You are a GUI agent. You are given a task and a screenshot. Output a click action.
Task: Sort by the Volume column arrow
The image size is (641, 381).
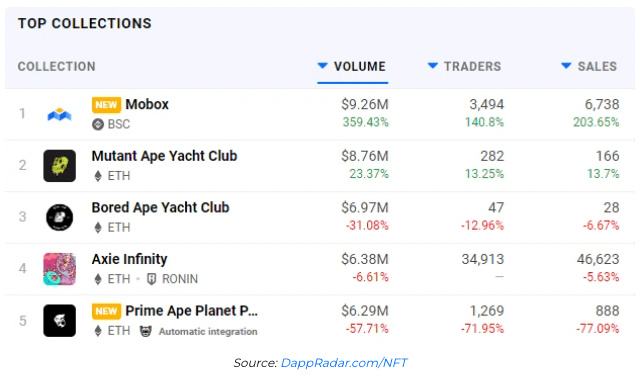coord(323,65)
